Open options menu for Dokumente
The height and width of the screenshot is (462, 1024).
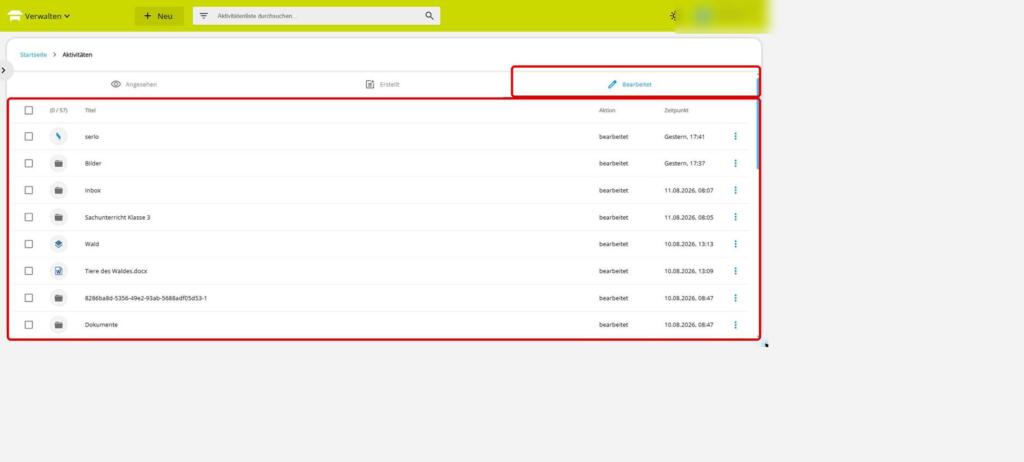pyautogui.click(x=735, y=325)
